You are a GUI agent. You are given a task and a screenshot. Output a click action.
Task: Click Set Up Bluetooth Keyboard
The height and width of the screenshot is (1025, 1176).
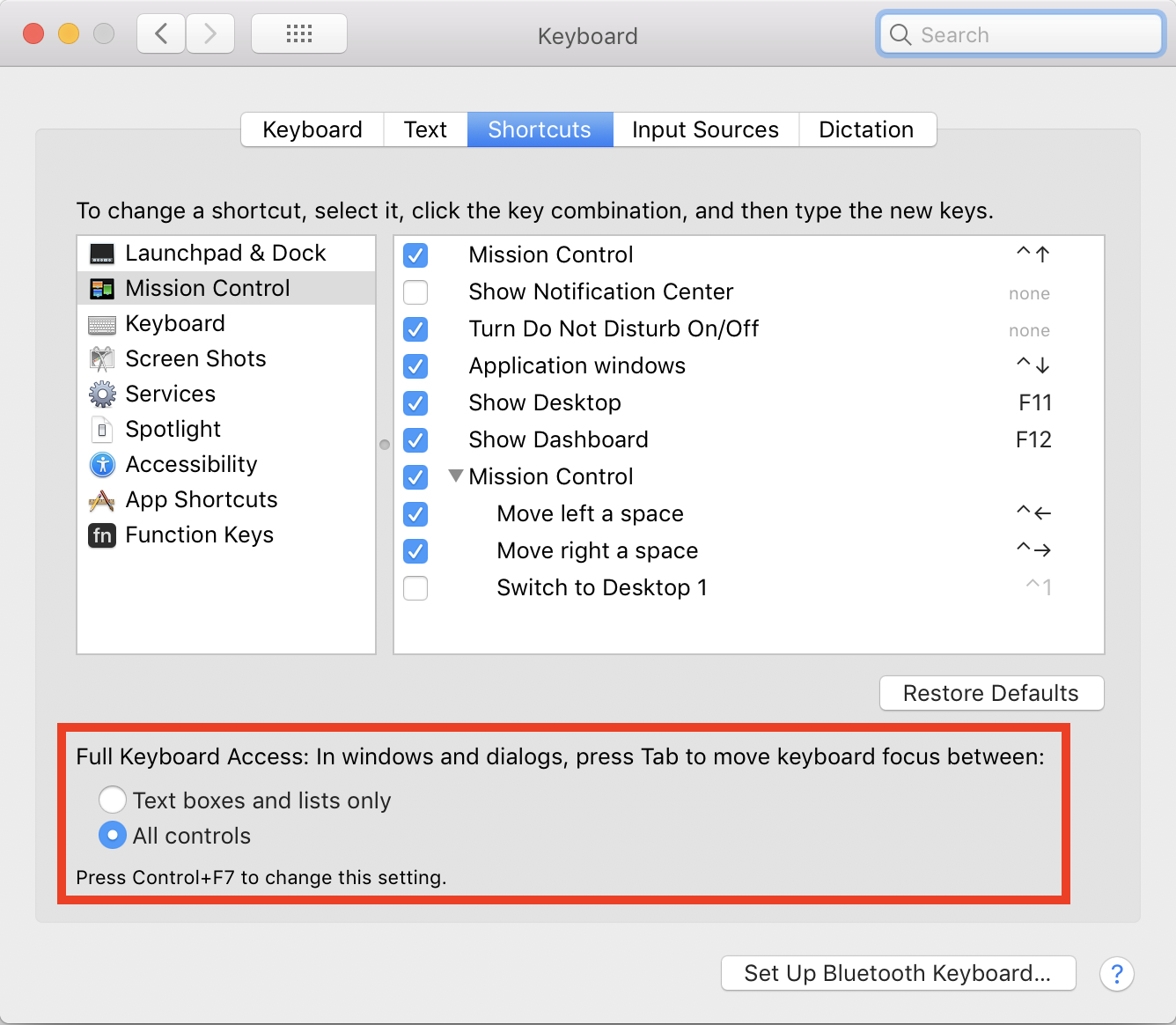click(897, 973)
